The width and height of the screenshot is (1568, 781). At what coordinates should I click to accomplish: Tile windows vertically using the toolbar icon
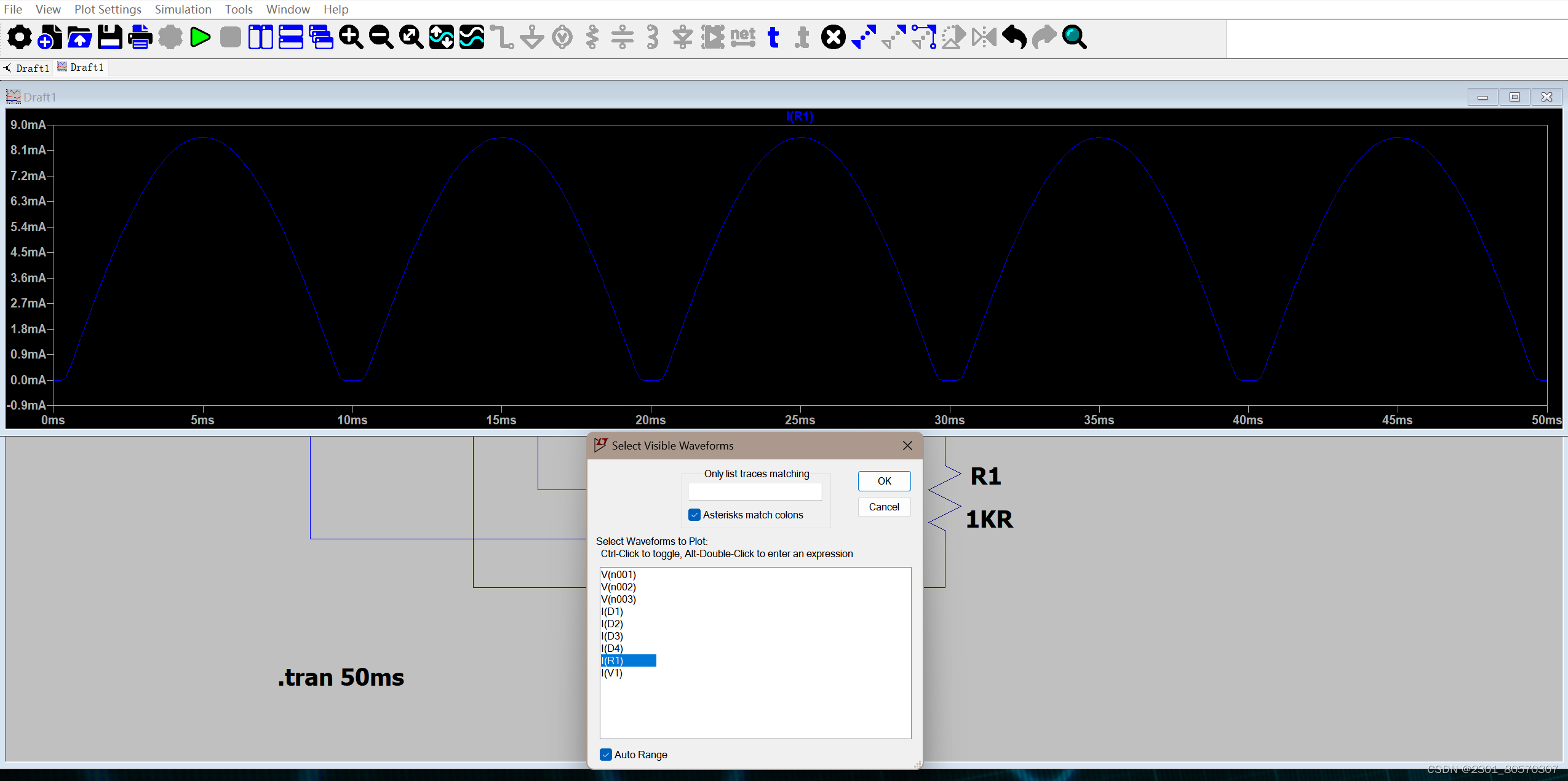pos(260,38)
